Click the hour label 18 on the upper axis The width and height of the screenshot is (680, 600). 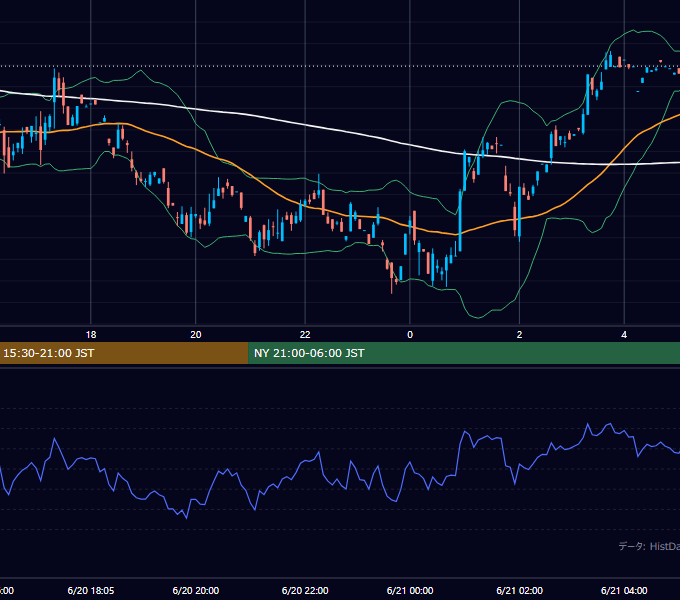pos(91,335)
